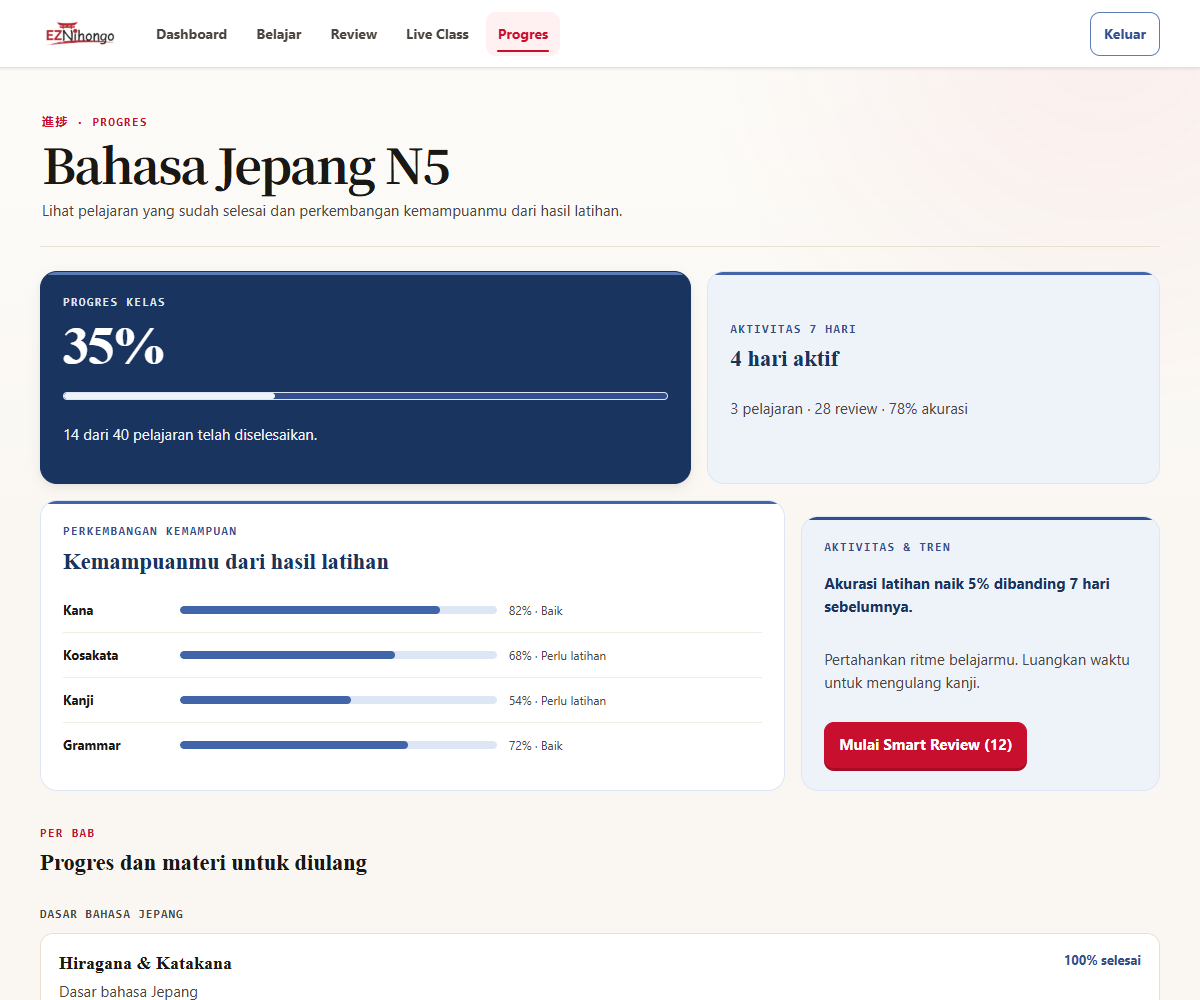1200x1000 pixels.
Task: Click the PROGRES KELAS label
Action: click(114, 302)
